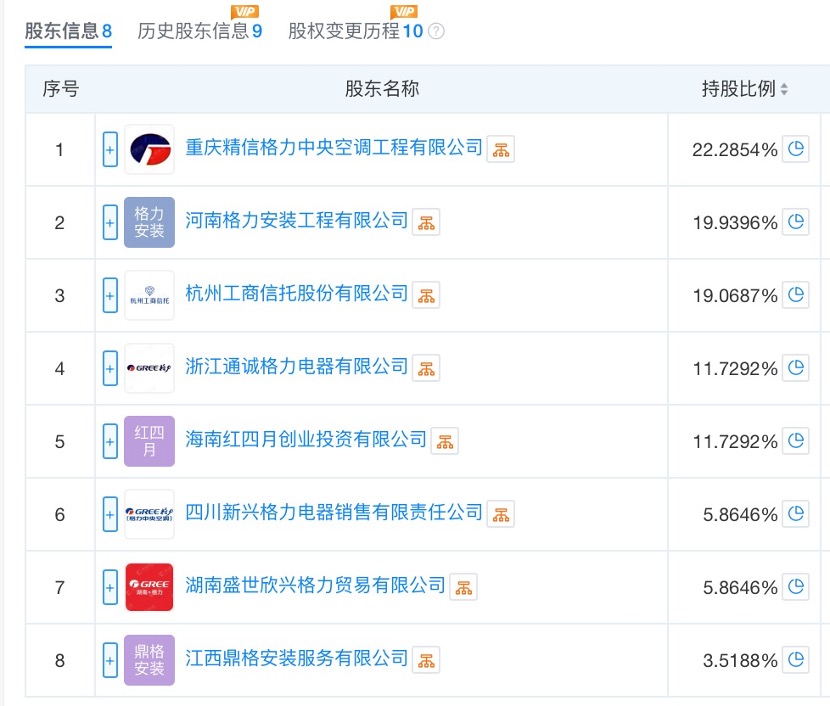Click the 杭州工商信托 logo thumbnail

pos(149,295)
